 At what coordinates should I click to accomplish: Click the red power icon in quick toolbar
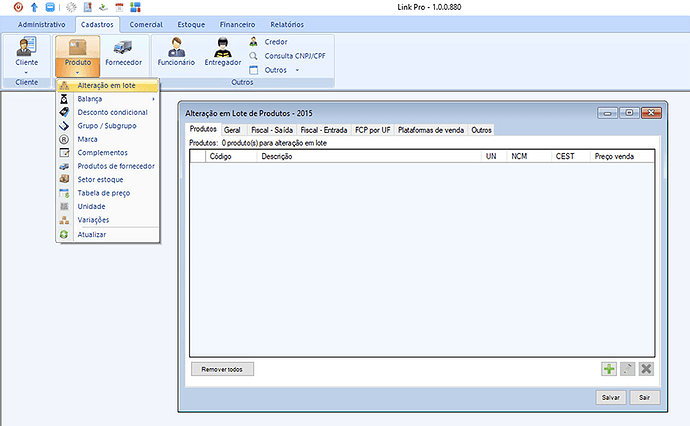(18, 7)
